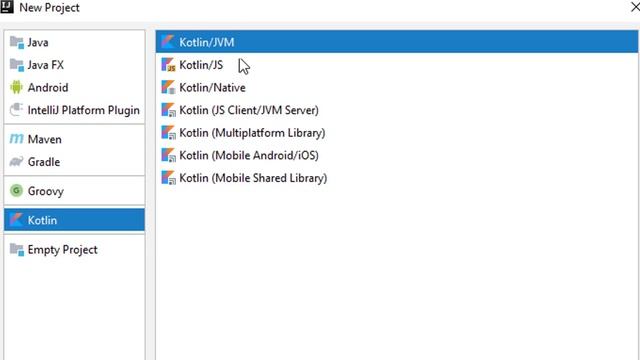Image resolution: width=640 pixels, height=360 pixels.
Task: Click the Kotlin (Mobile Android/iOS) icon
Action: (x=168, y=156)
